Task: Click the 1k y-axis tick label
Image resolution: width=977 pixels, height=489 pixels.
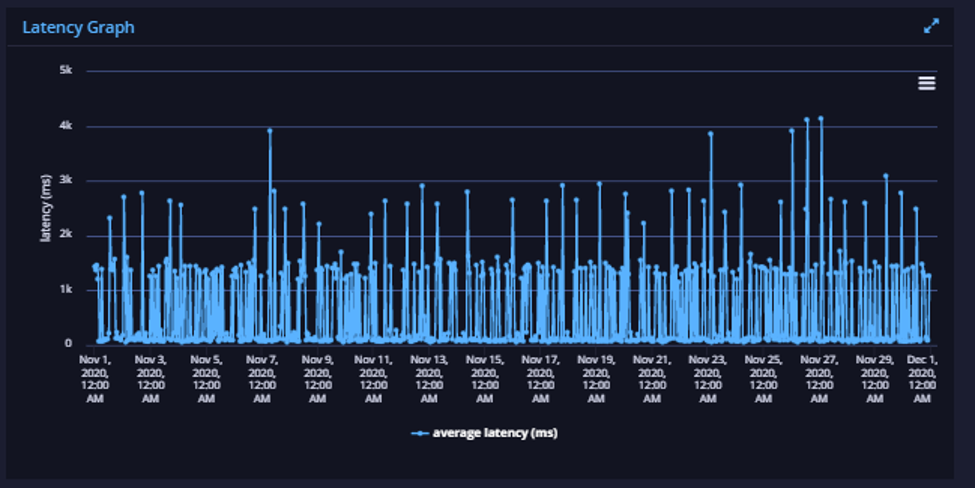Action: pos(66,290)
